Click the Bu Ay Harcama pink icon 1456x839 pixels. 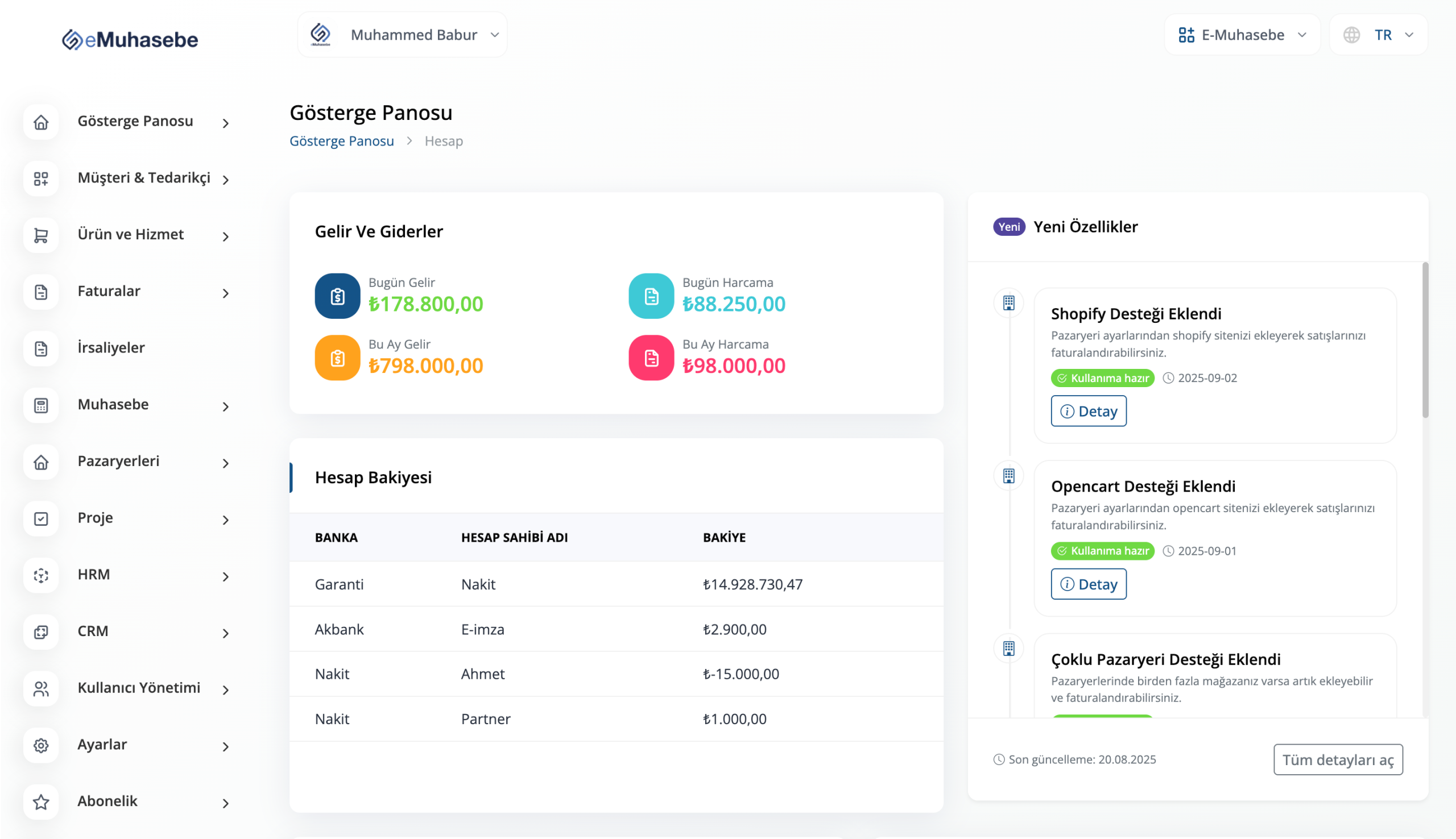651,358
